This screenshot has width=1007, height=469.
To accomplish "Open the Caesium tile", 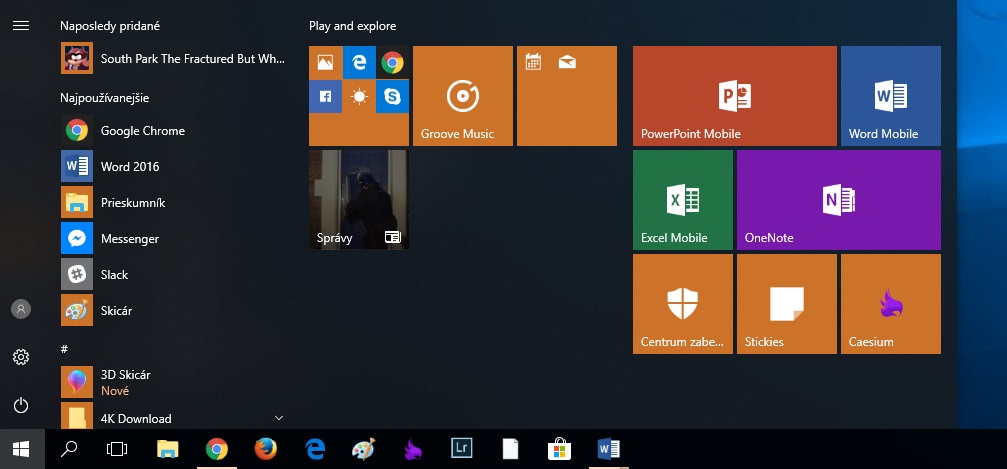I will pyautogui.click(x=891, y=304).
